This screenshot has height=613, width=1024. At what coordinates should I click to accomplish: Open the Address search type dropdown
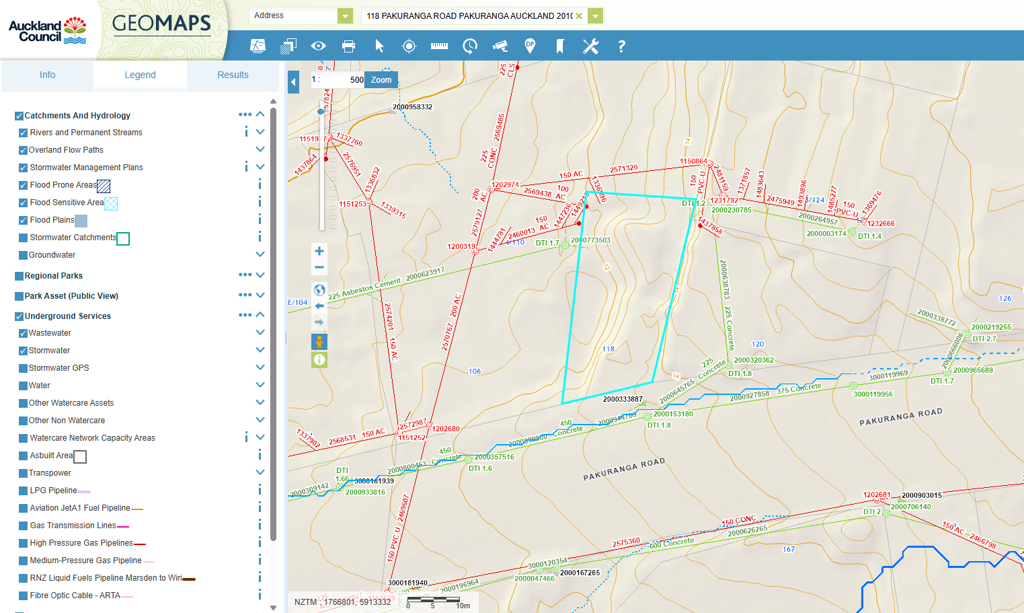345,16
